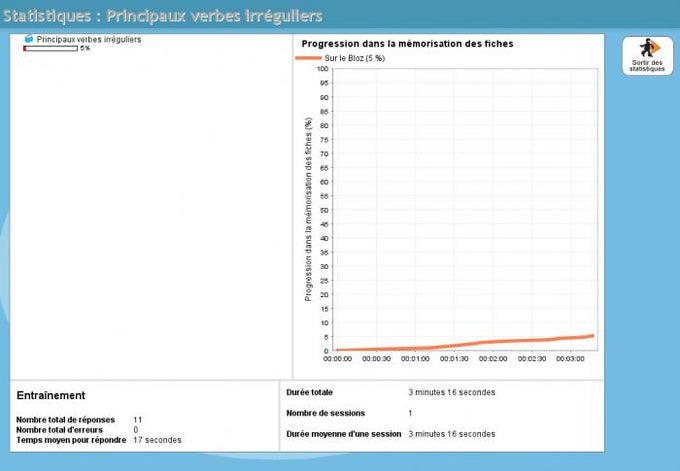Click the Entraînement heading
The height and width of the screenshot is (471, 680).
pos(51,396)
